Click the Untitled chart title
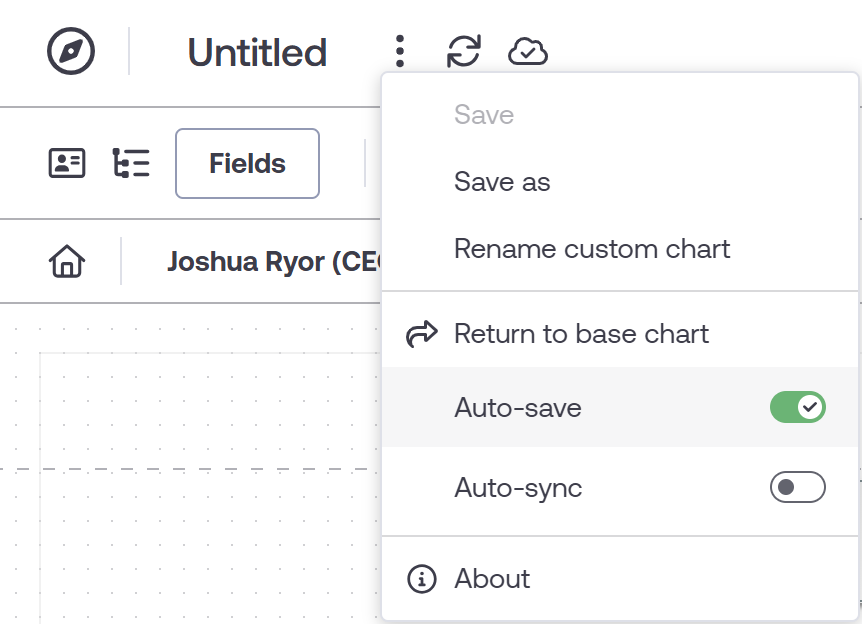 (x=256, y=52)
